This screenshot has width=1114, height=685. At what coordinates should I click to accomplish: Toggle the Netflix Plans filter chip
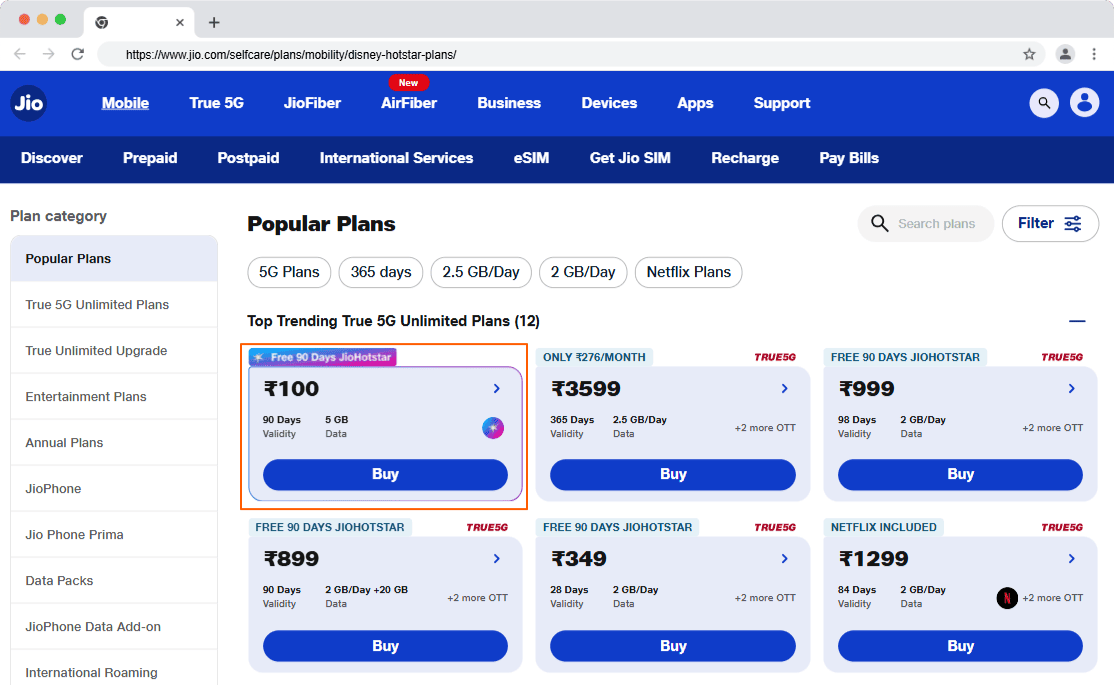[x=688, y=272]
